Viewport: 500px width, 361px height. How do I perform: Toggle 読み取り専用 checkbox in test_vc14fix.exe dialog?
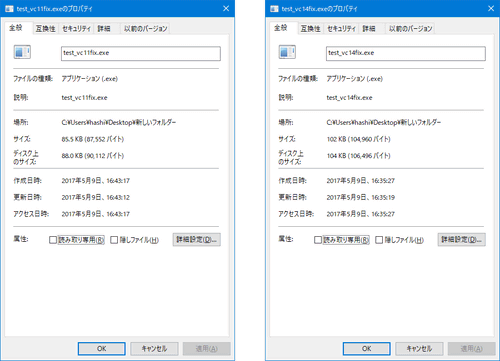pyautogui.click(x=318, y=240)
